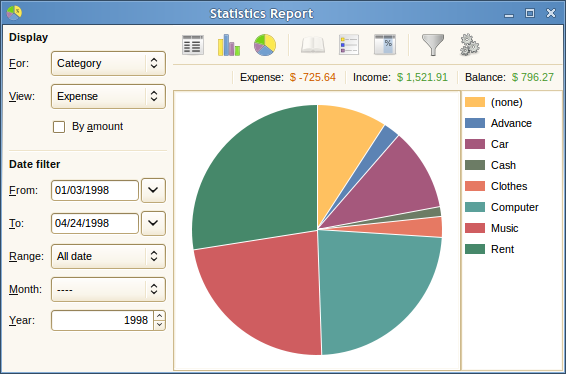Click the open book detail icon

click(313, 45)
